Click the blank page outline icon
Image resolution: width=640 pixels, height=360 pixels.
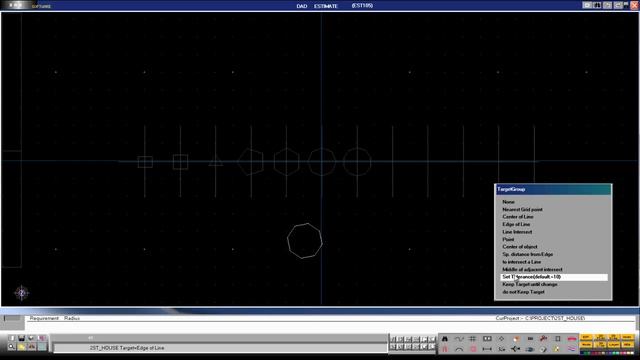click(x=558, y=339)
